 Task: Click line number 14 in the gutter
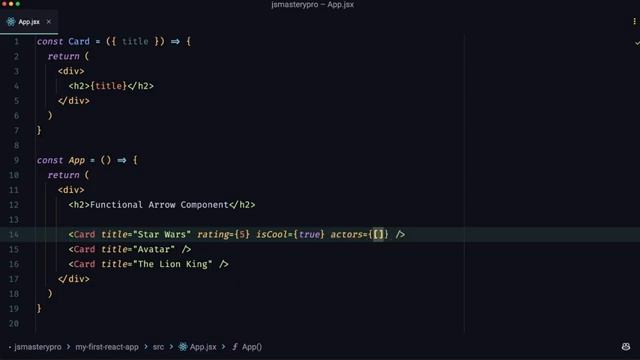click(x=14, y=235)
